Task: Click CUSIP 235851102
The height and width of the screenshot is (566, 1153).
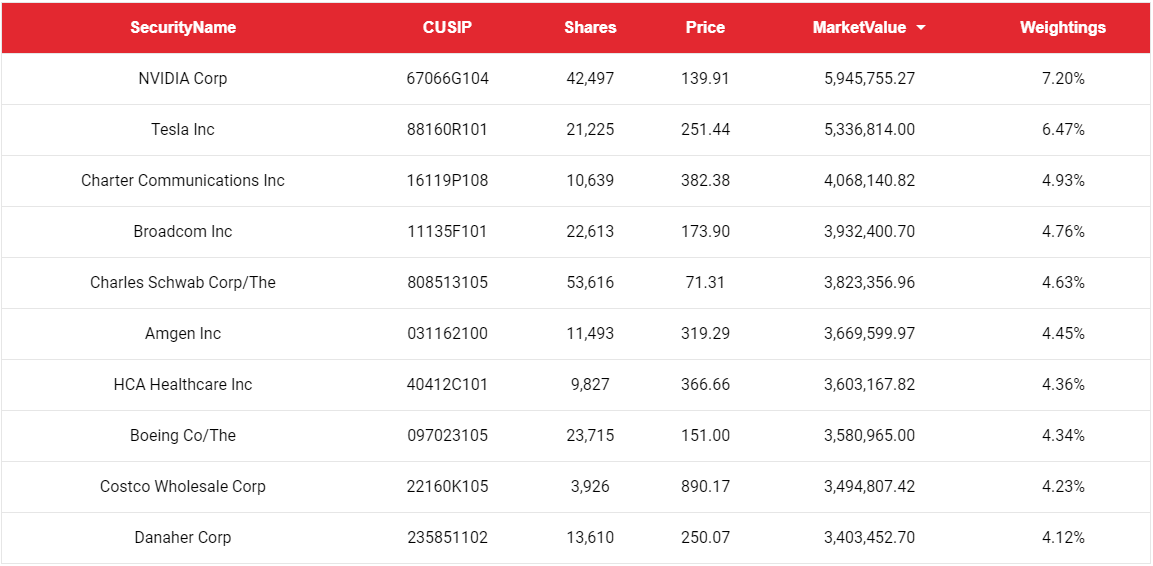Action: click(x=447, y=537)
